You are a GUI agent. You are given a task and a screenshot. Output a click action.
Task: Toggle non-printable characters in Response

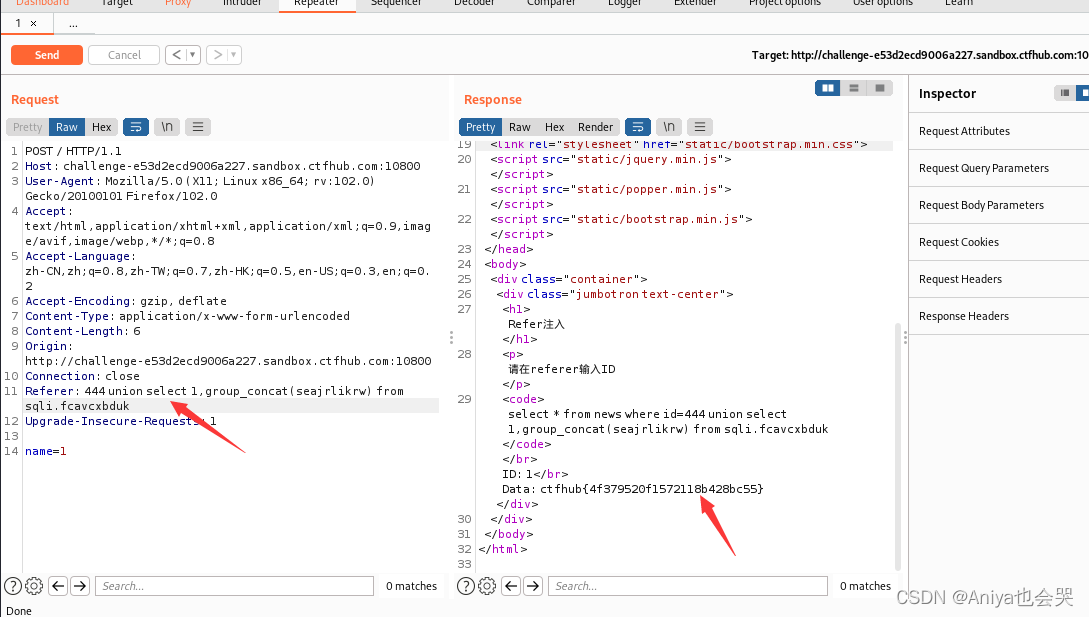pos(669,127)
